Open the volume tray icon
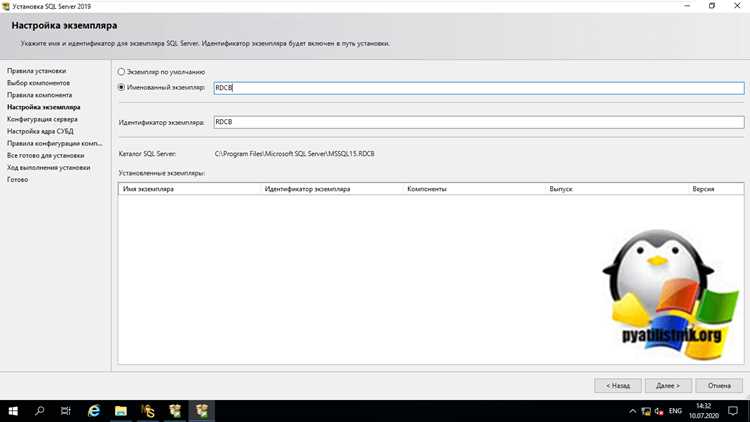The width and height of the screenshot is (750, 422). click(660, 411)
